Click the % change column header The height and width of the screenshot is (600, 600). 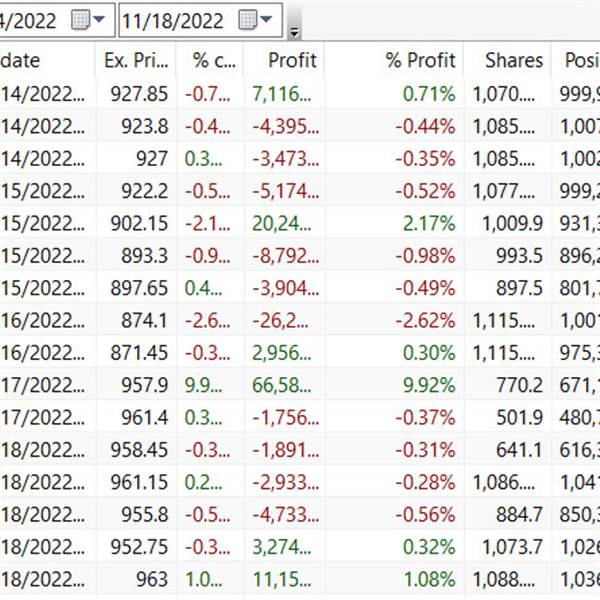[x=210, y=60]
